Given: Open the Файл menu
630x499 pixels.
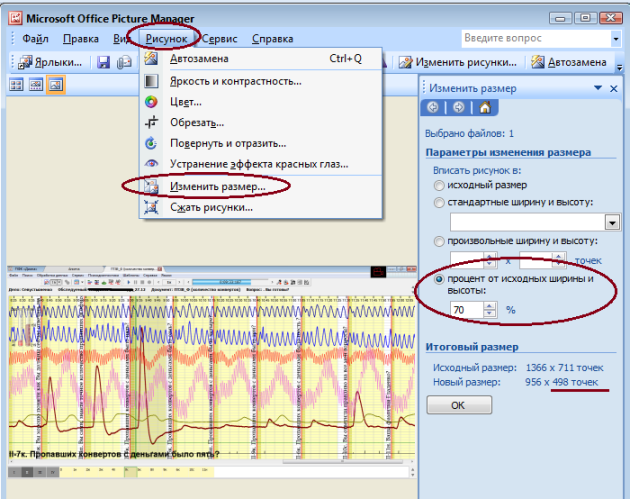Looking at the screenshot, I should pyautogui.click(x=35, y=39).
